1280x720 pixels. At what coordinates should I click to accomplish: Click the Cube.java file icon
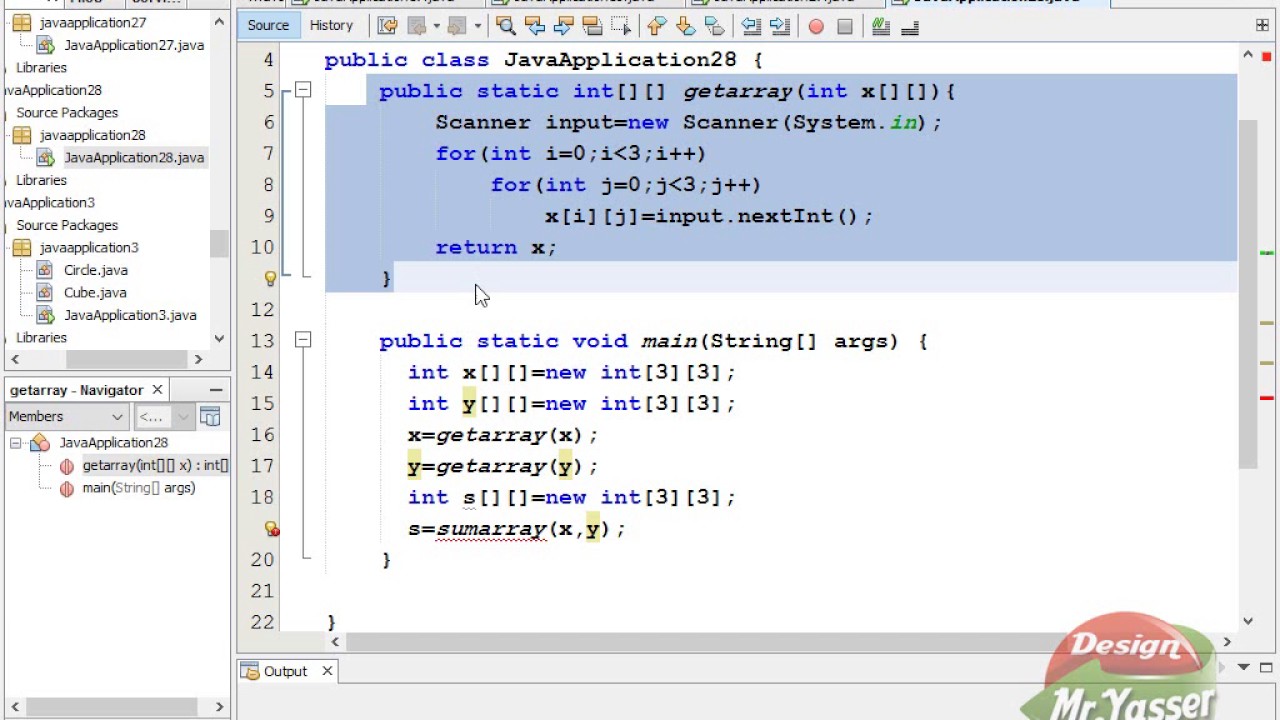[x=44, y=292]
